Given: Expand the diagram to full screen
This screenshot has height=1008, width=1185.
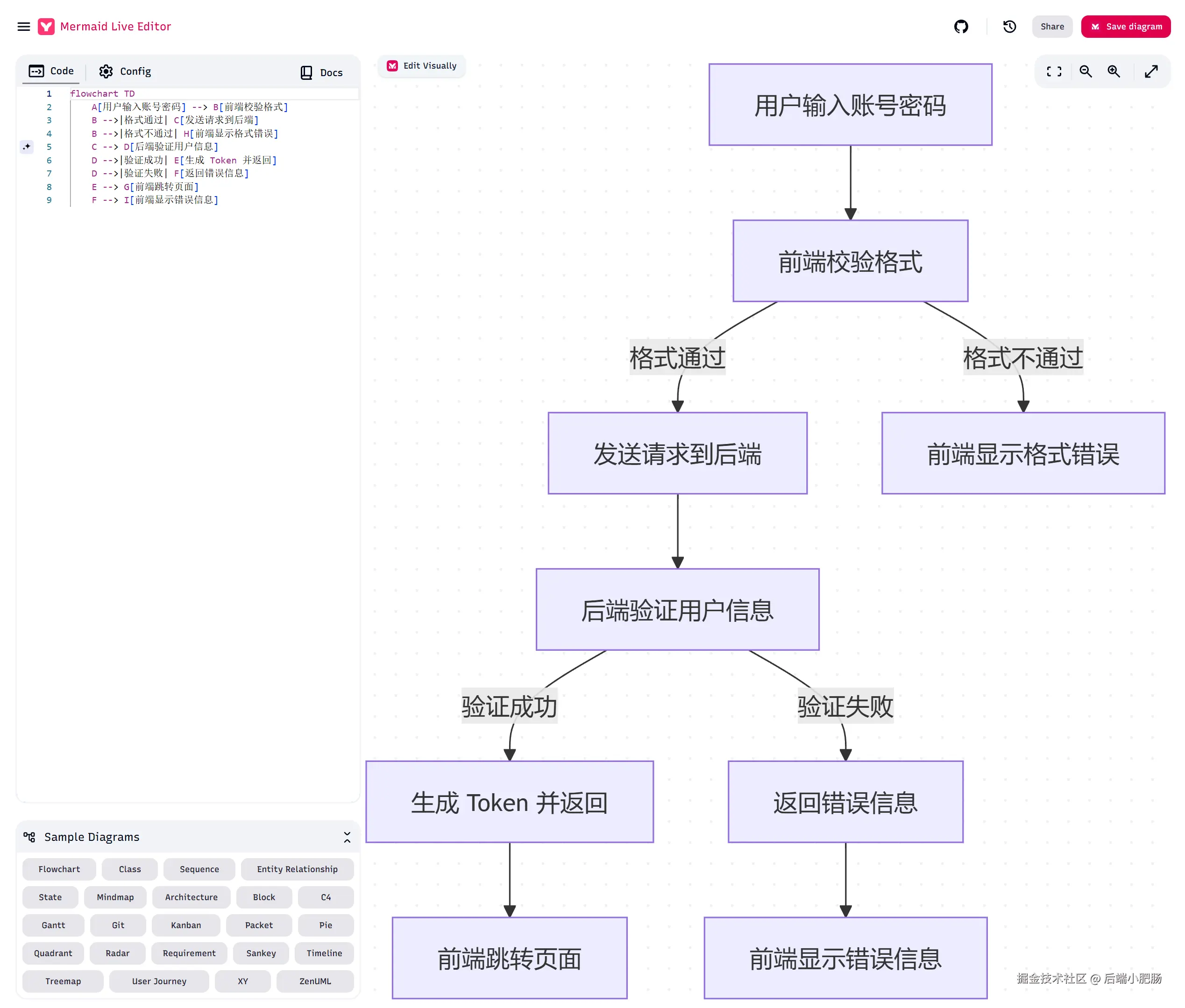Looking at the screenshot, I should click(1151, 71).
